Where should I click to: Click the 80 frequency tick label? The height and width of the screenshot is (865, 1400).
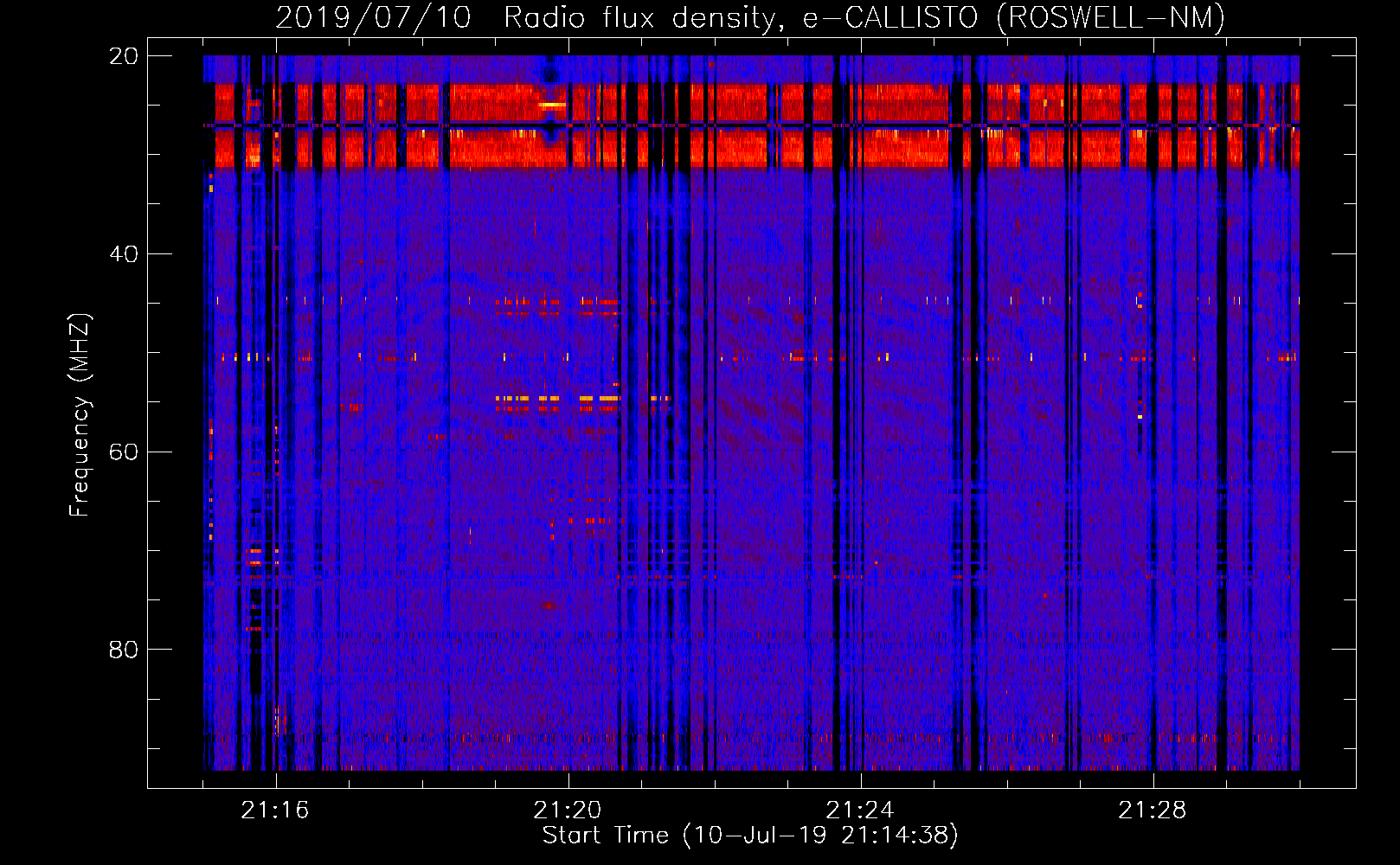pos(124,650)
